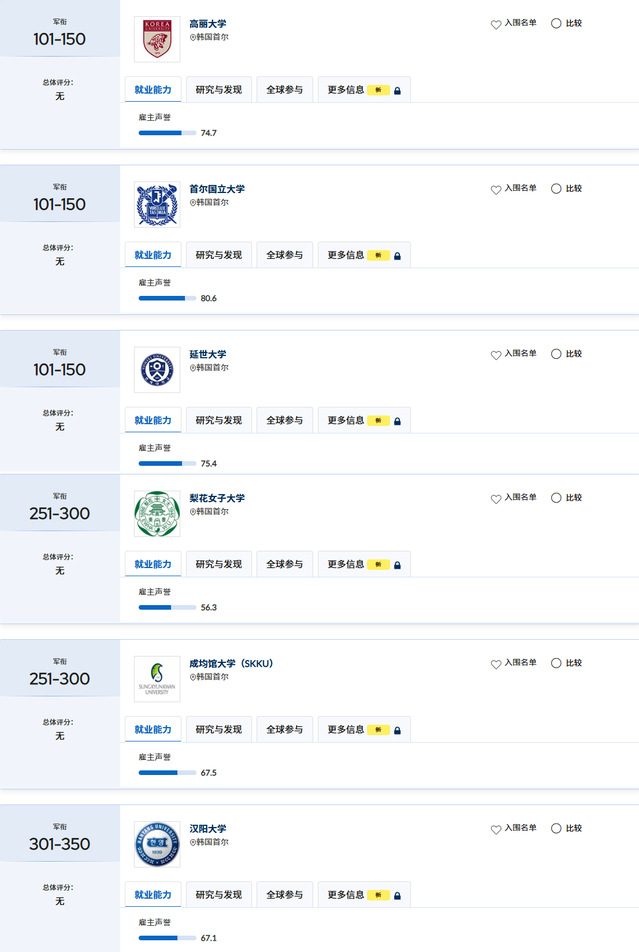This screenshot has height=952, width=639.
Task: Click the 就业能力 tab for 汉阳大学
Action: (x=153, y=894)
